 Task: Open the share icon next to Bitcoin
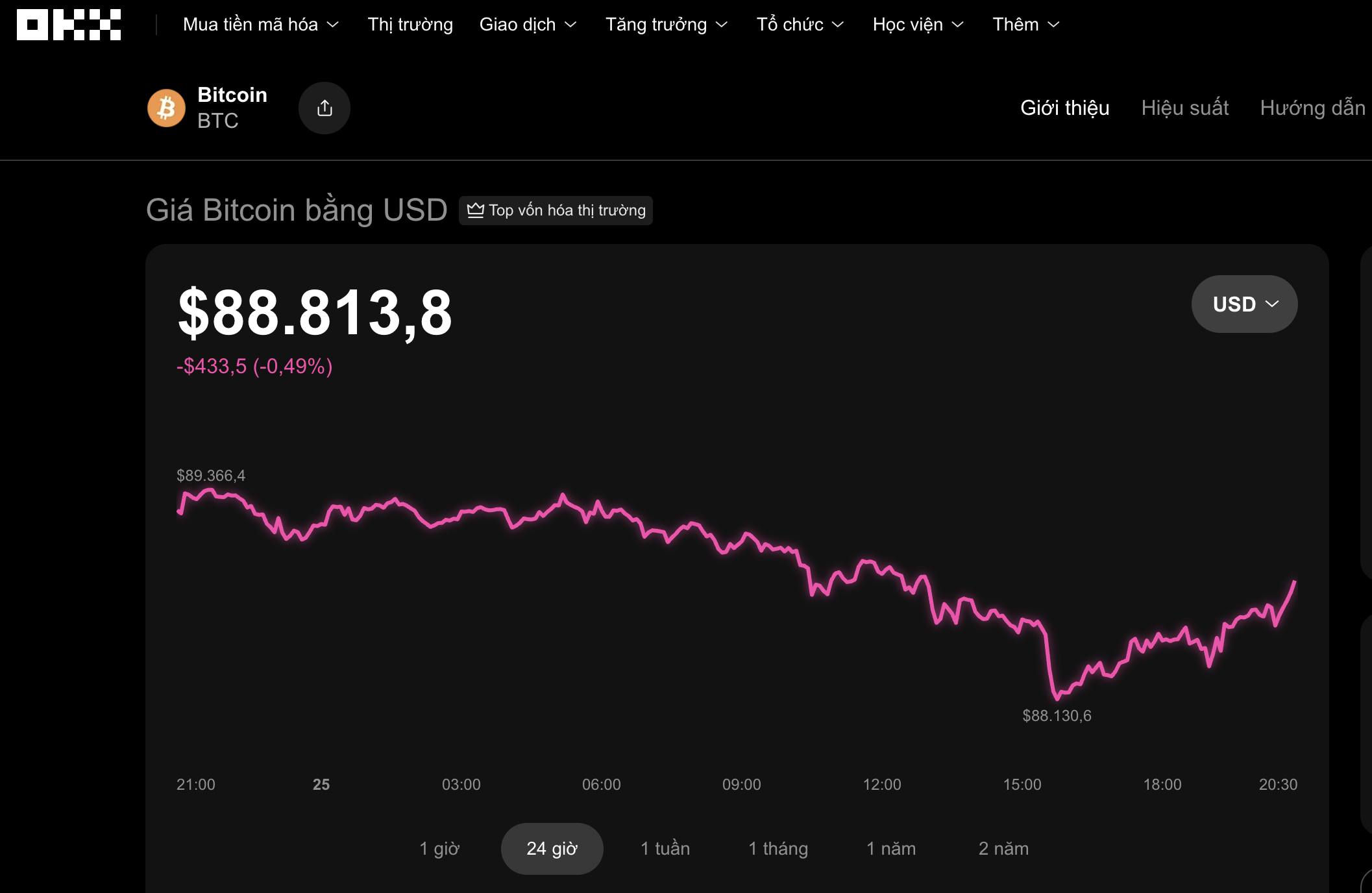click(x=325, y=108)
